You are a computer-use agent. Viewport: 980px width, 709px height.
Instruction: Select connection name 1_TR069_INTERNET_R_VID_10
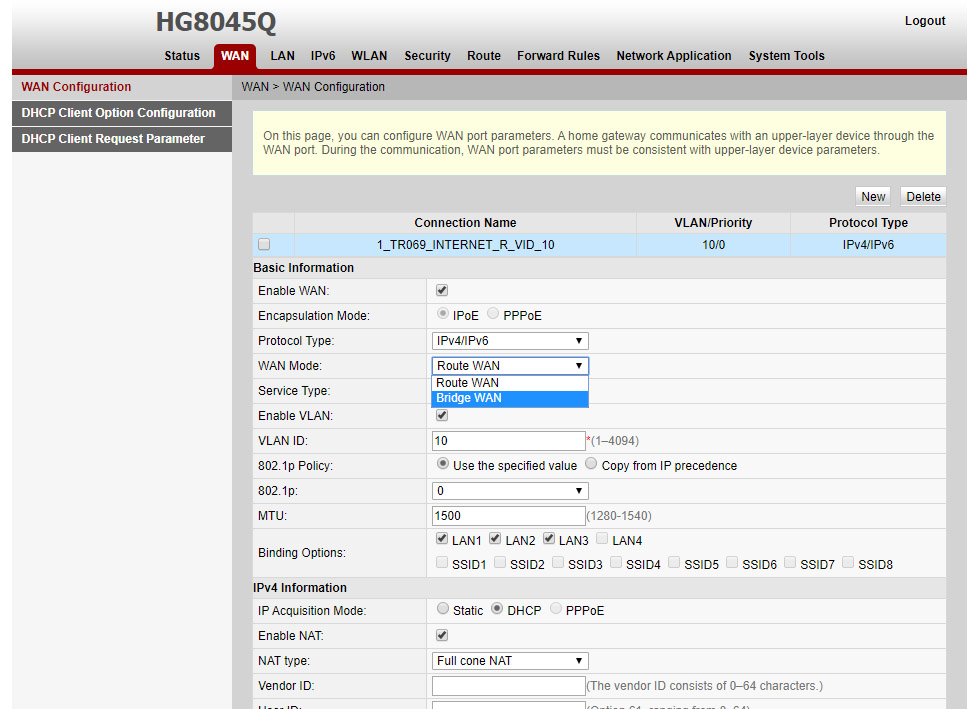[466, 245]
